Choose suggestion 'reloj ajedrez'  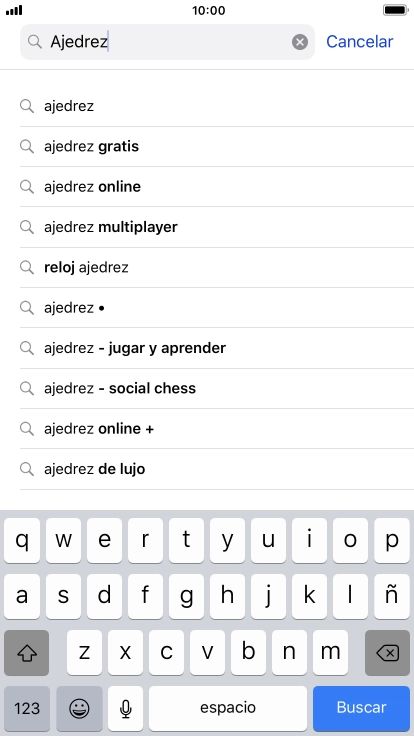(x=216, y=268)
